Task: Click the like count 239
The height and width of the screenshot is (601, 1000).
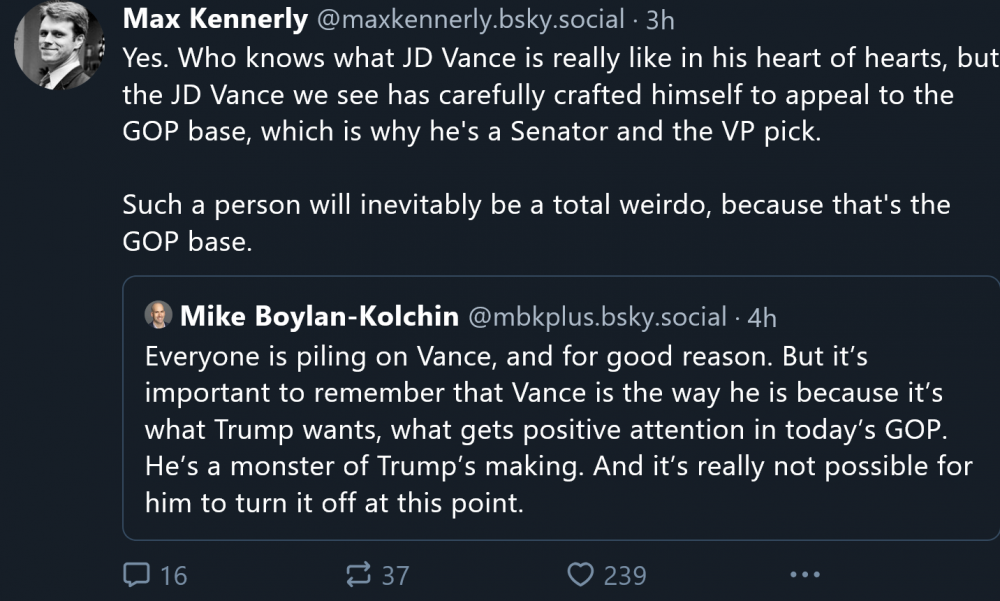Action: (x=625, y=575)
